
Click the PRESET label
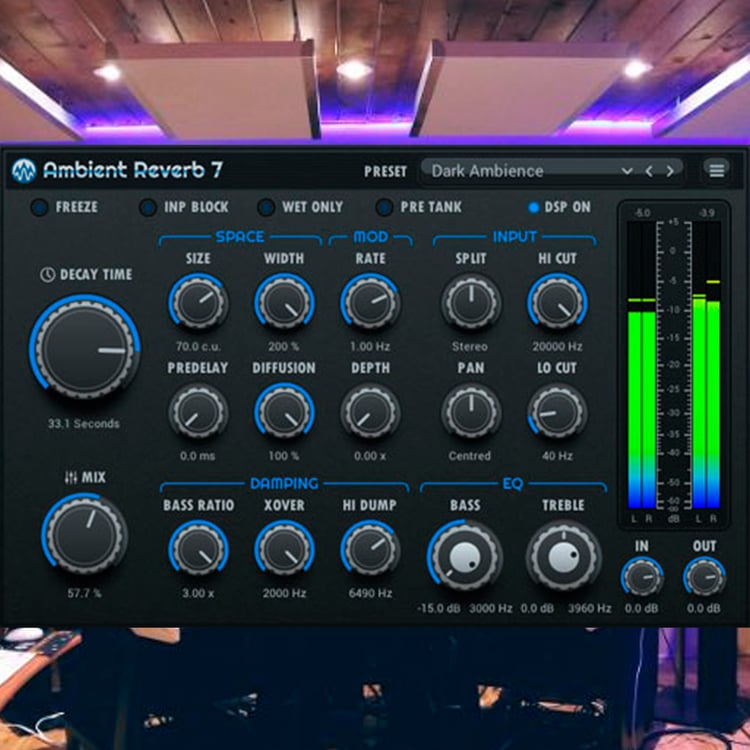[385, 171]
